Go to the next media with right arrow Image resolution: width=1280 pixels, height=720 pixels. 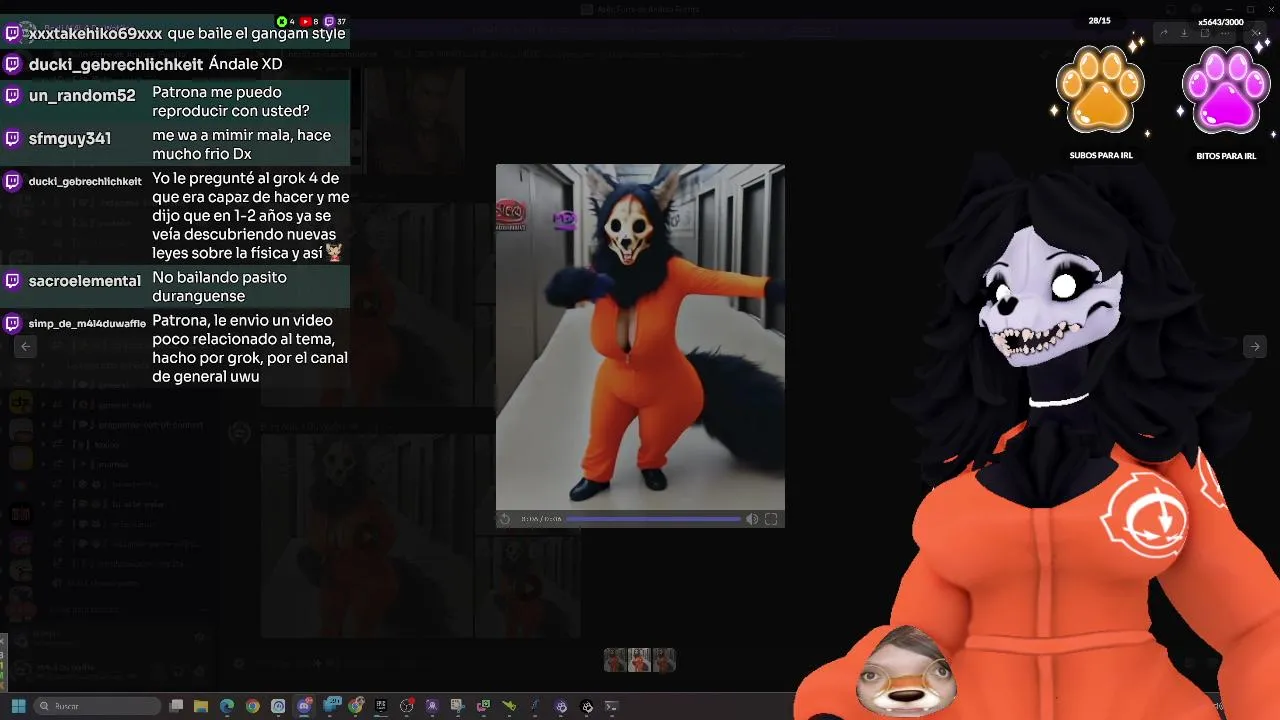pyautogui.click(x=1254, y=346)
